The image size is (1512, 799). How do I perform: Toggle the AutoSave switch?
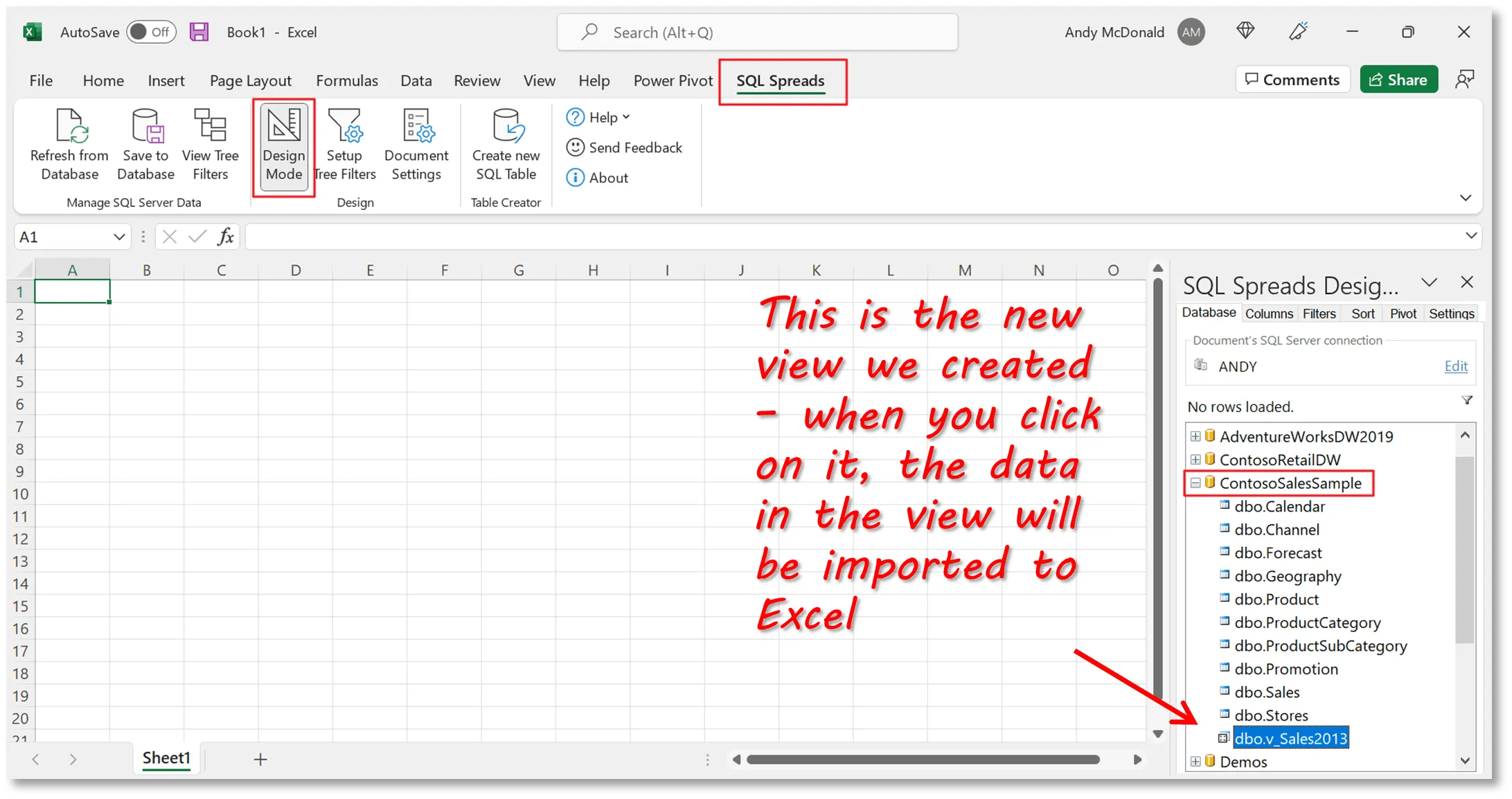[151, 32]
